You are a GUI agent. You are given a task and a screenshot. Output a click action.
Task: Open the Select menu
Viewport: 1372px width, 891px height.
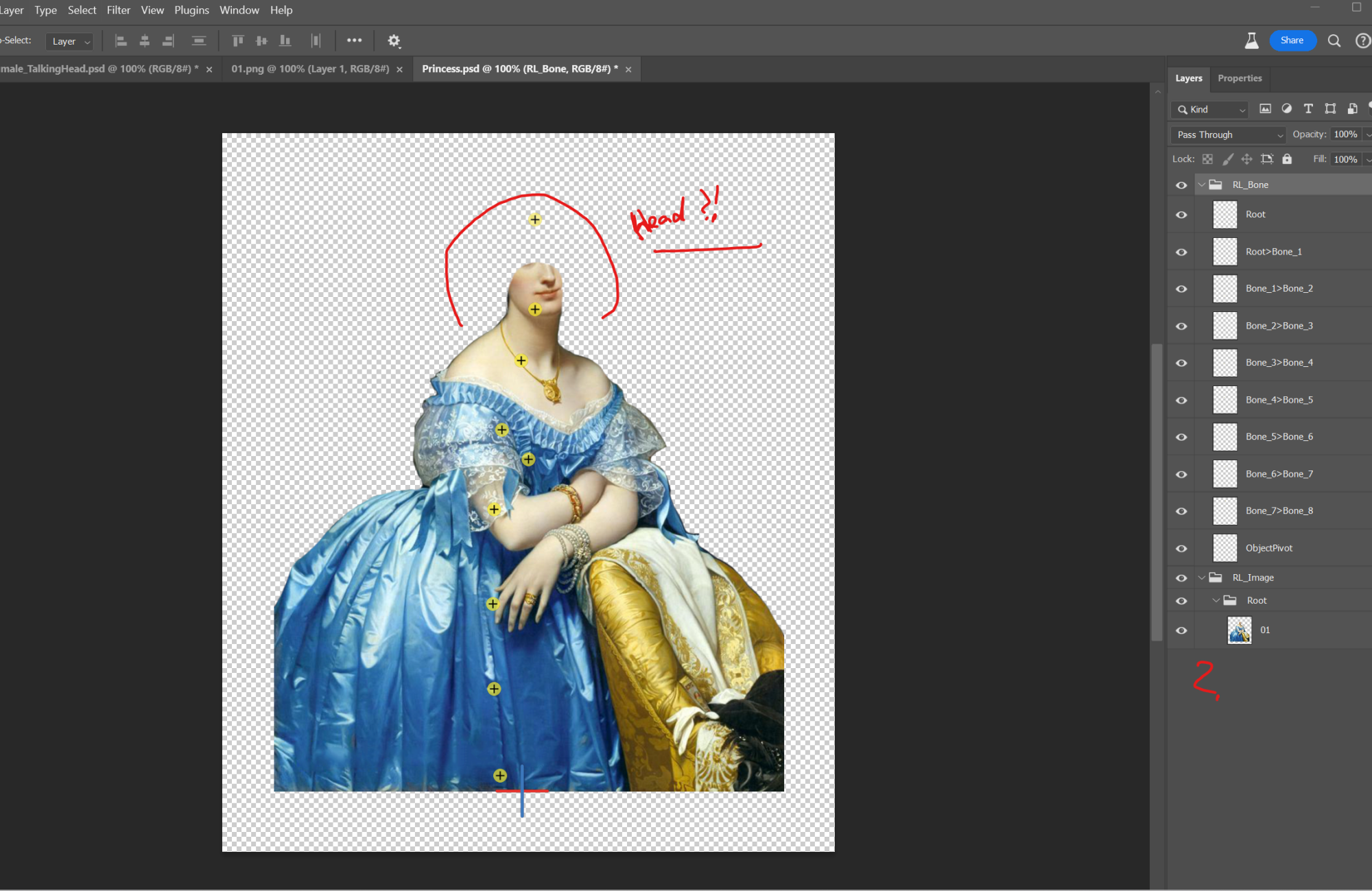pyautogui.click(x=82, y=10)
